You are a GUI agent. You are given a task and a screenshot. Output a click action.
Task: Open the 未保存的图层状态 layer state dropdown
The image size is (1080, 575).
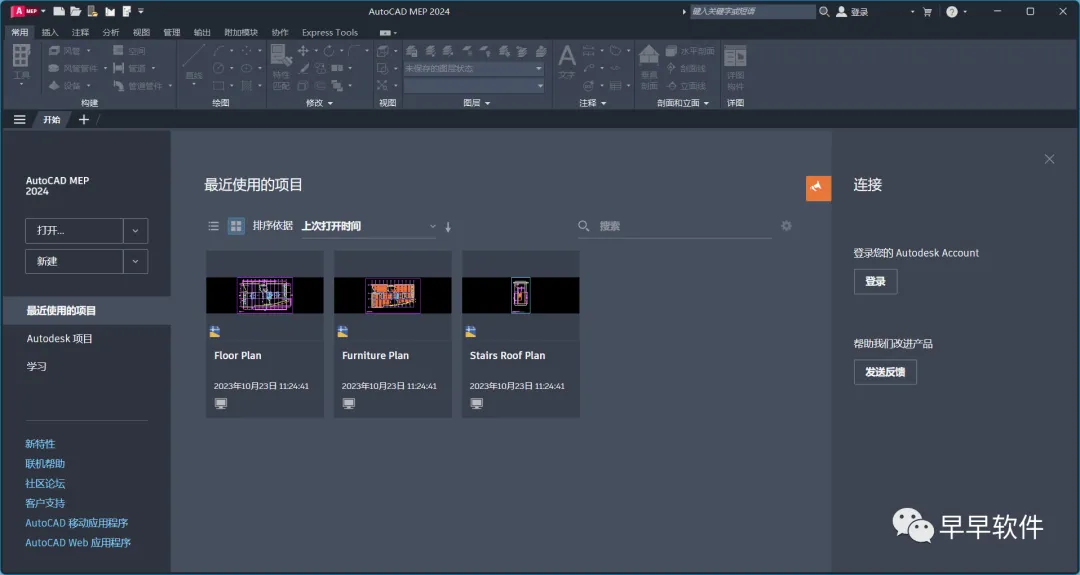point(474,69)
